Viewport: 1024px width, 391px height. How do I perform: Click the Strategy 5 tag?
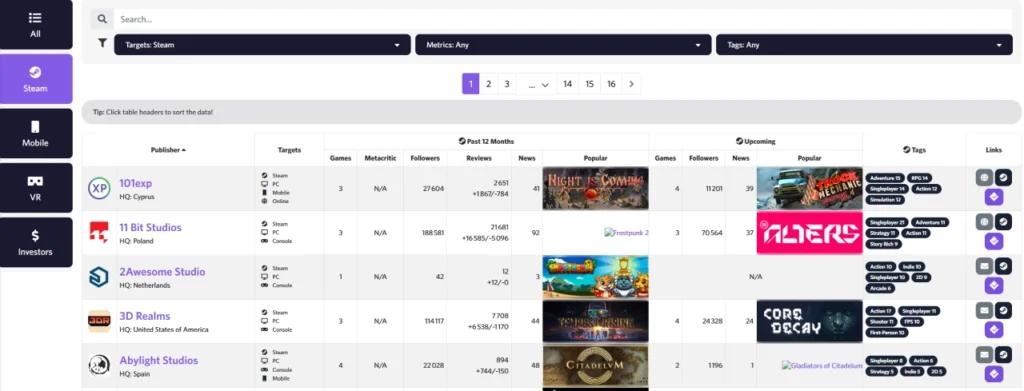pos(881,371)
